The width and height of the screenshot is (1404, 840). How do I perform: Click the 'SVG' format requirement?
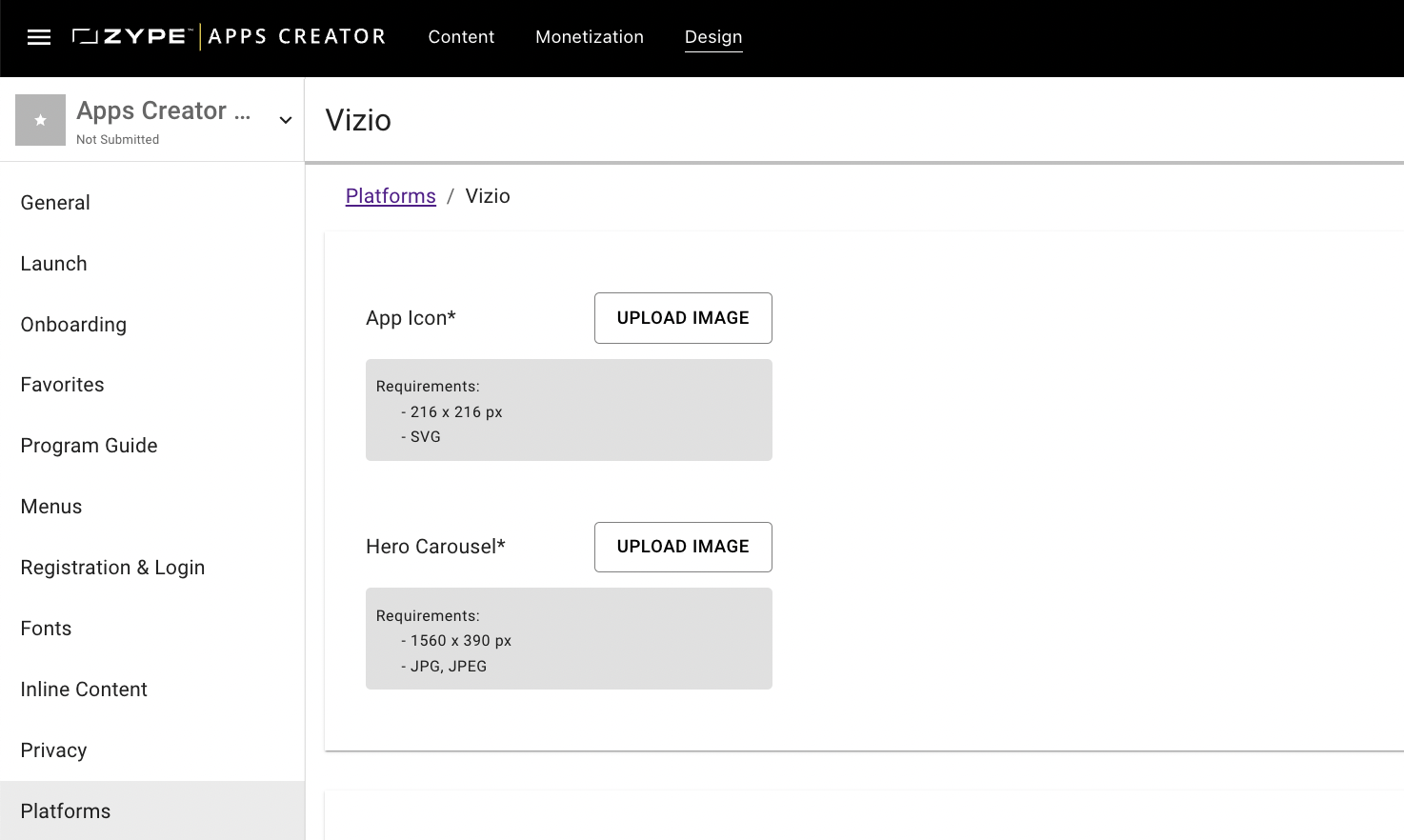pos(426,437)
